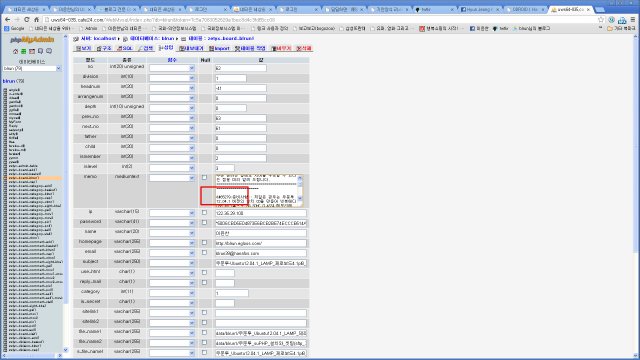
Task: Open the browser home page icon
Action: [x=36, y=20]
